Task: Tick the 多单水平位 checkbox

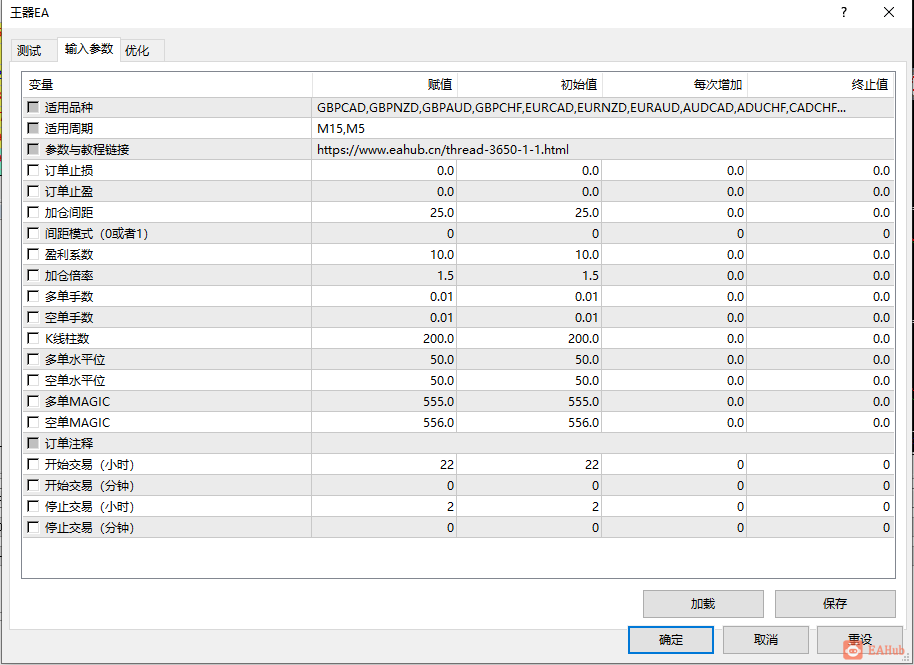Action: tap(33, 359)
